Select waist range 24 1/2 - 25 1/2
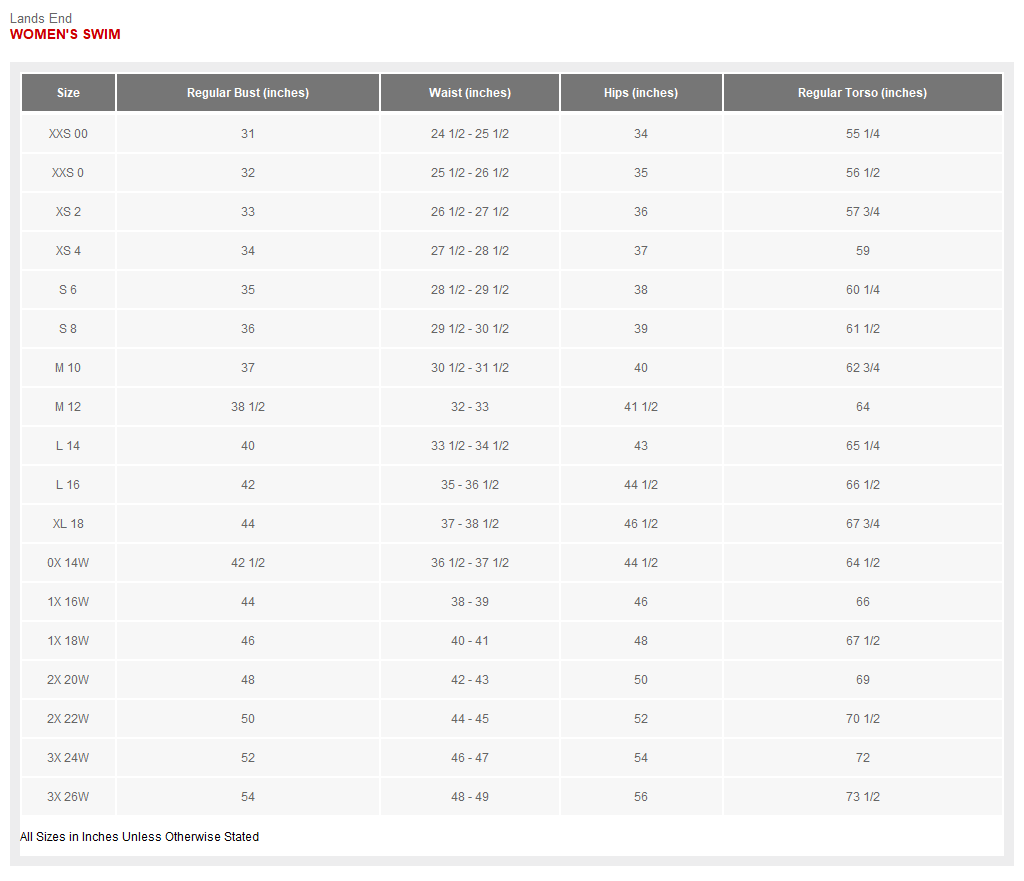This screenshot has width=1024, height=881. [x=470, y=134]
